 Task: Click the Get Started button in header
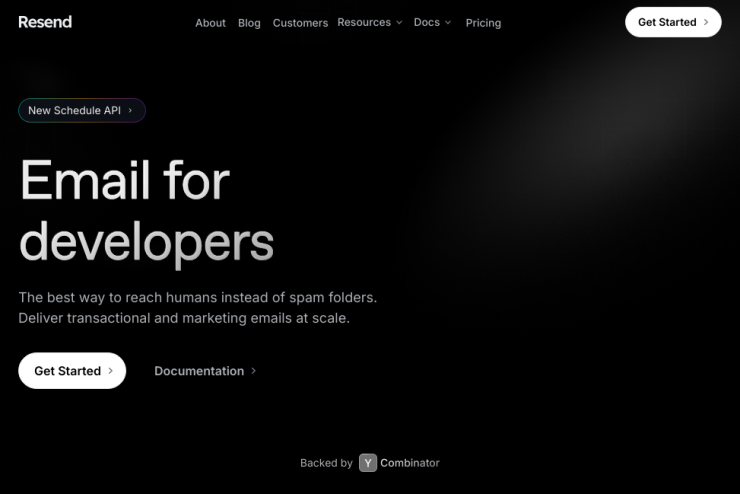673,22
